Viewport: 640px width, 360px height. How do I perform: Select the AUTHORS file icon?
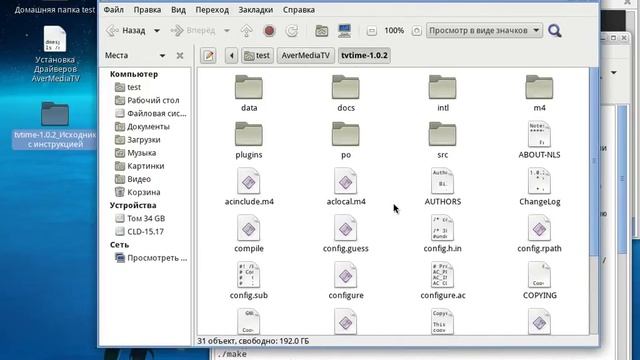click(x=442, y=181)
